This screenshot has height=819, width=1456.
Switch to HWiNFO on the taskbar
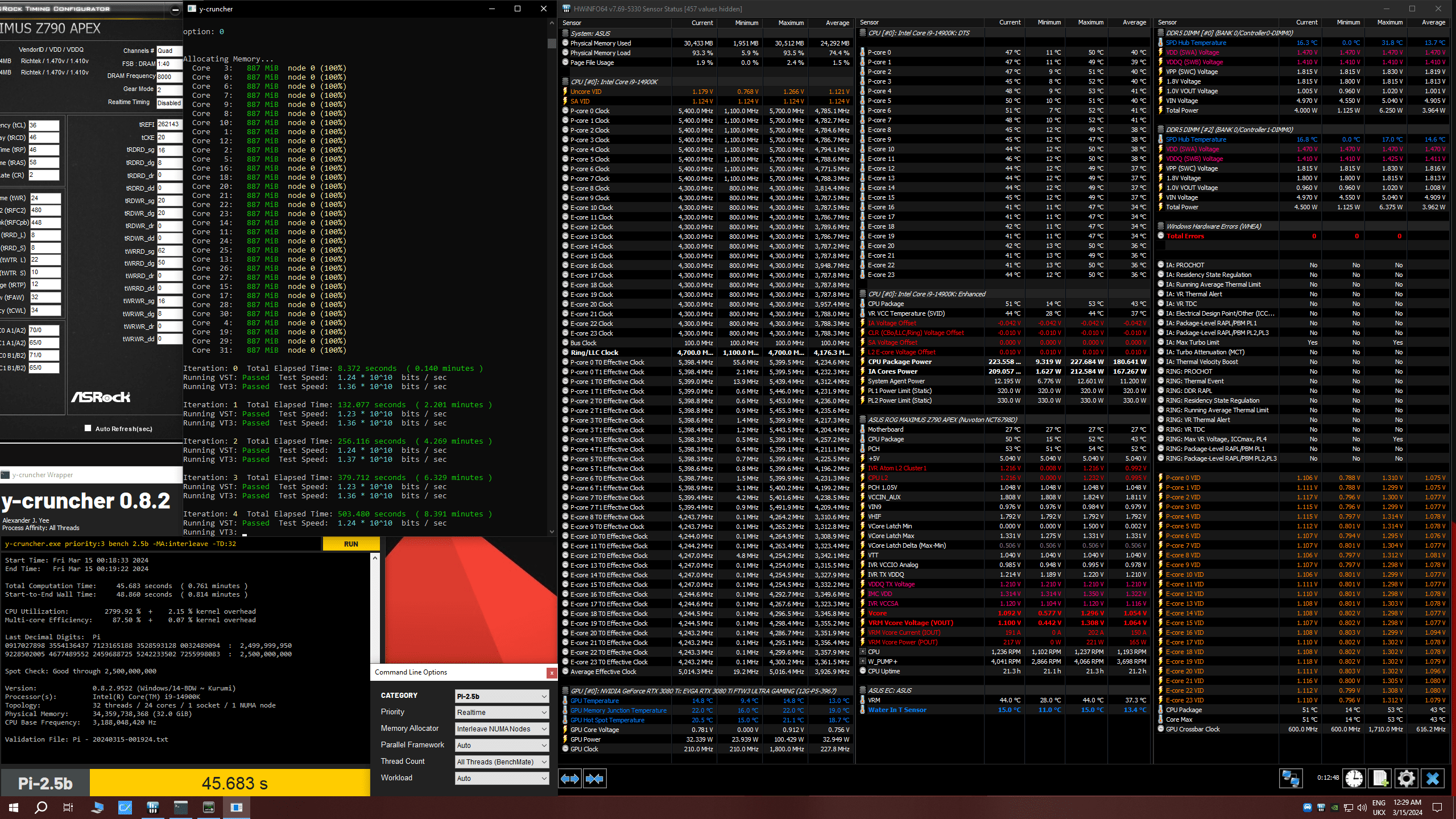(x=152, y=808)
